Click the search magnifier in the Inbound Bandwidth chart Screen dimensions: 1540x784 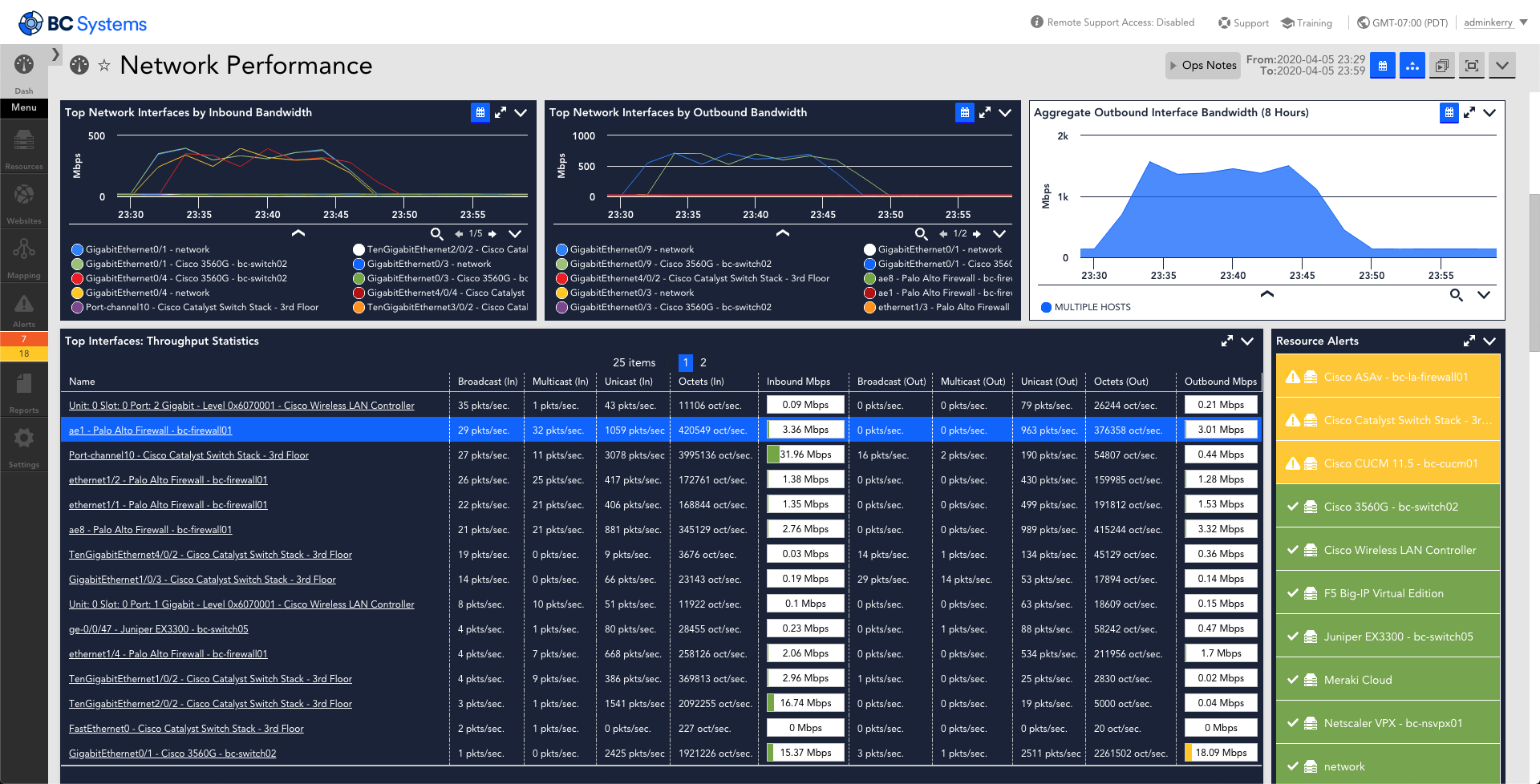point(437,234)
